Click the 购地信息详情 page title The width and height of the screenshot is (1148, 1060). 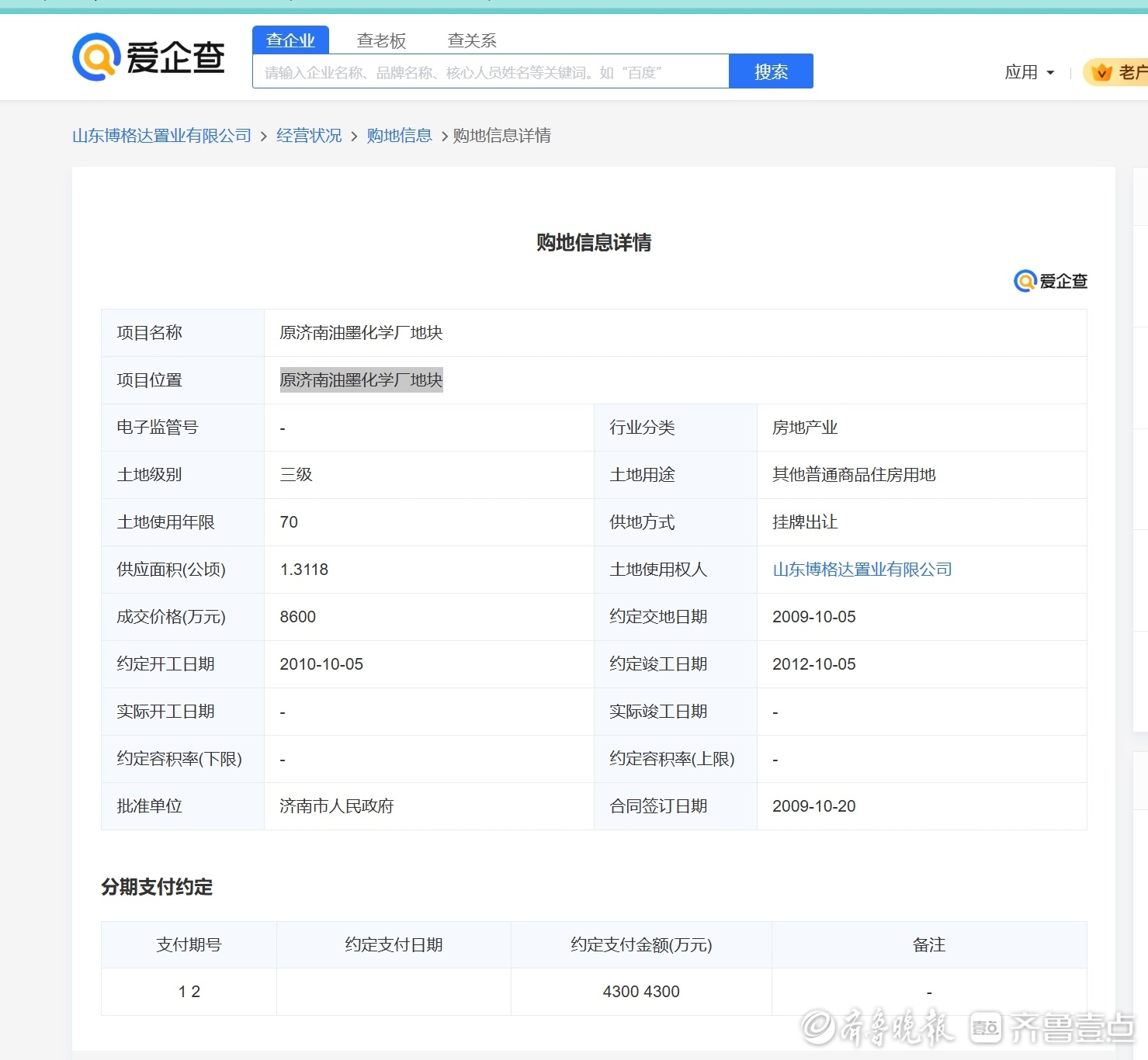pyautogui.click(x=594, y=243)
